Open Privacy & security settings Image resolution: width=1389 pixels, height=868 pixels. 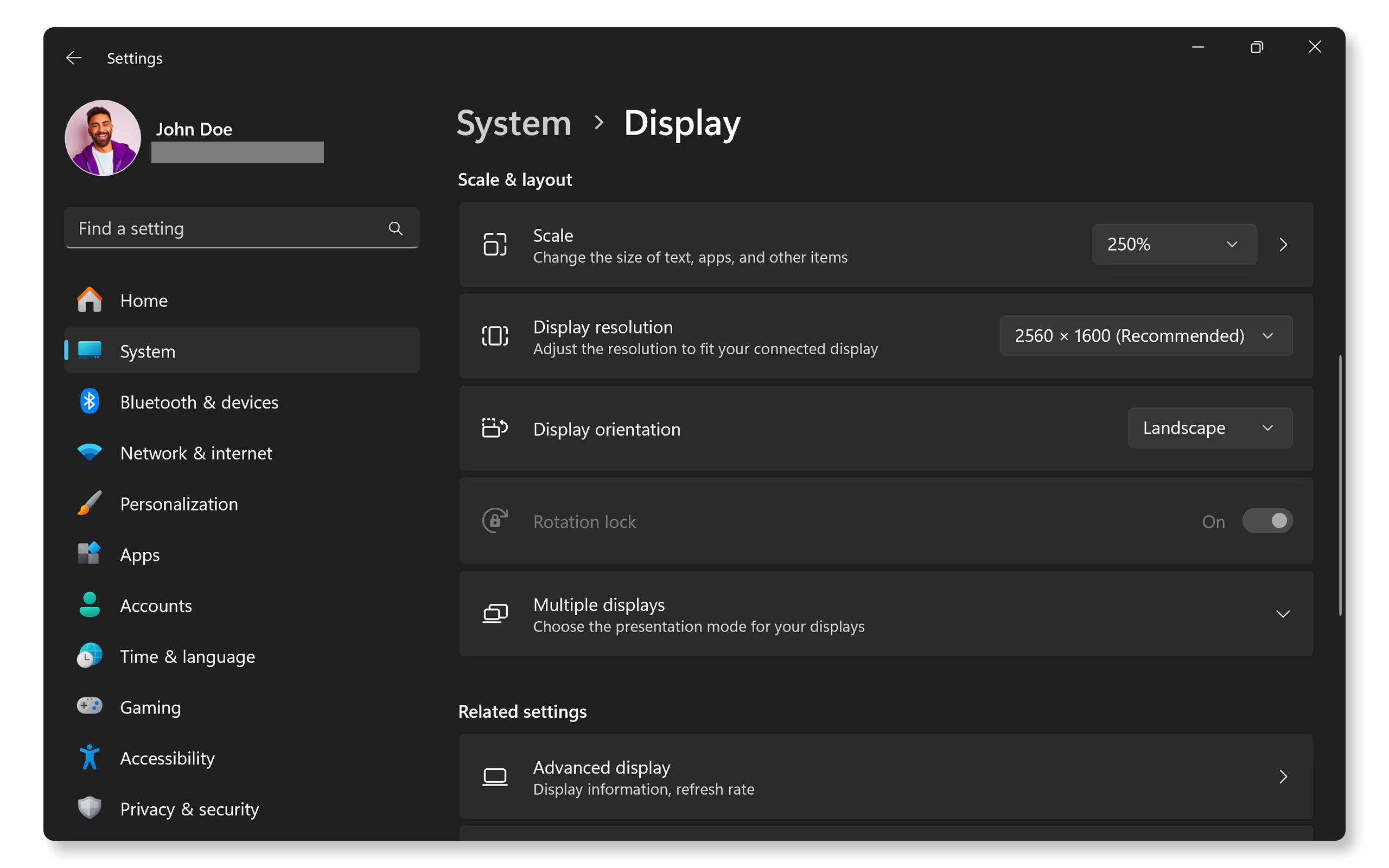click(x=242, y=809)
